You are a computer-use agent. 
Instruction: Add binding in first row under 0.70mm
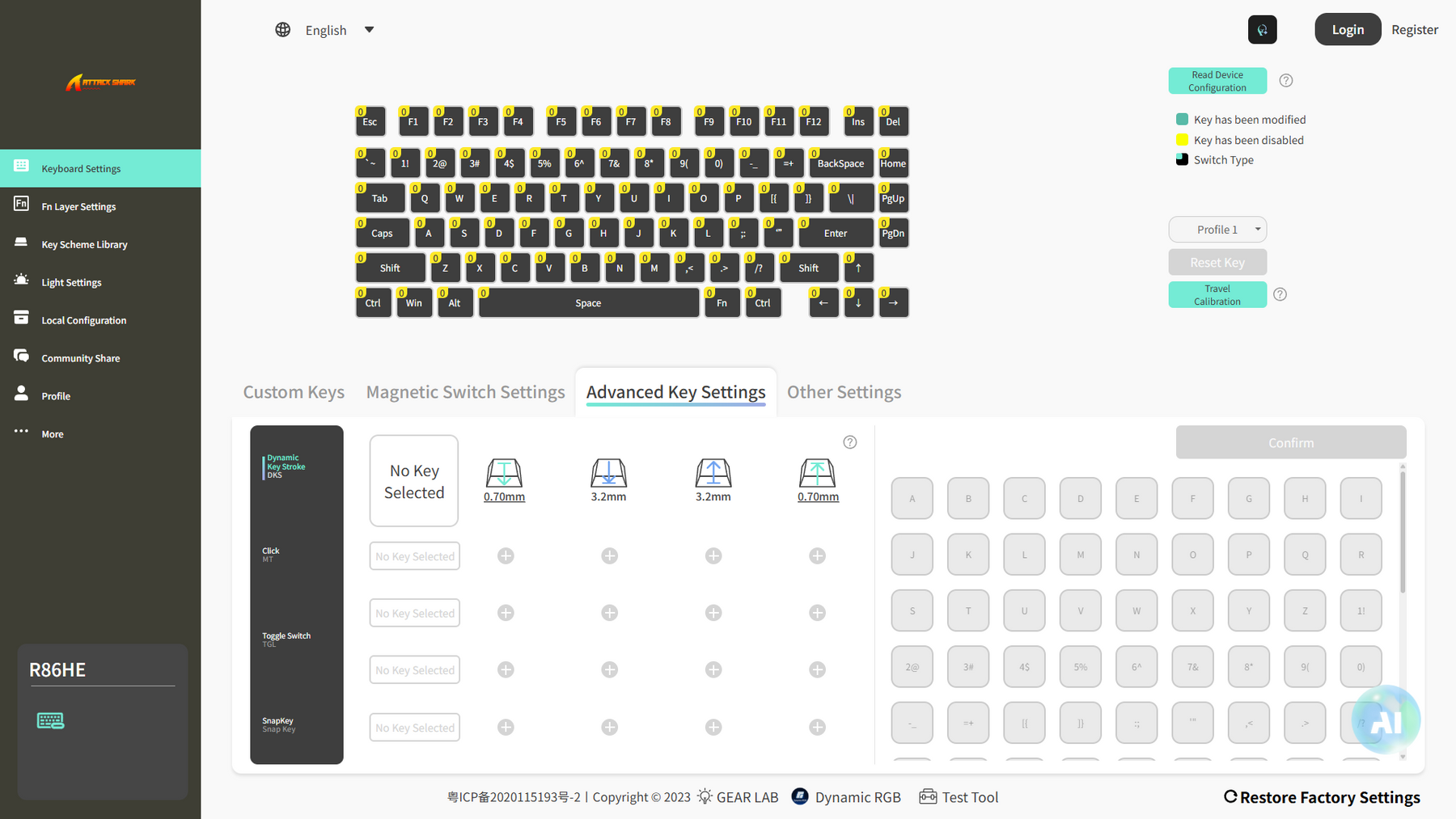point(506,556)
